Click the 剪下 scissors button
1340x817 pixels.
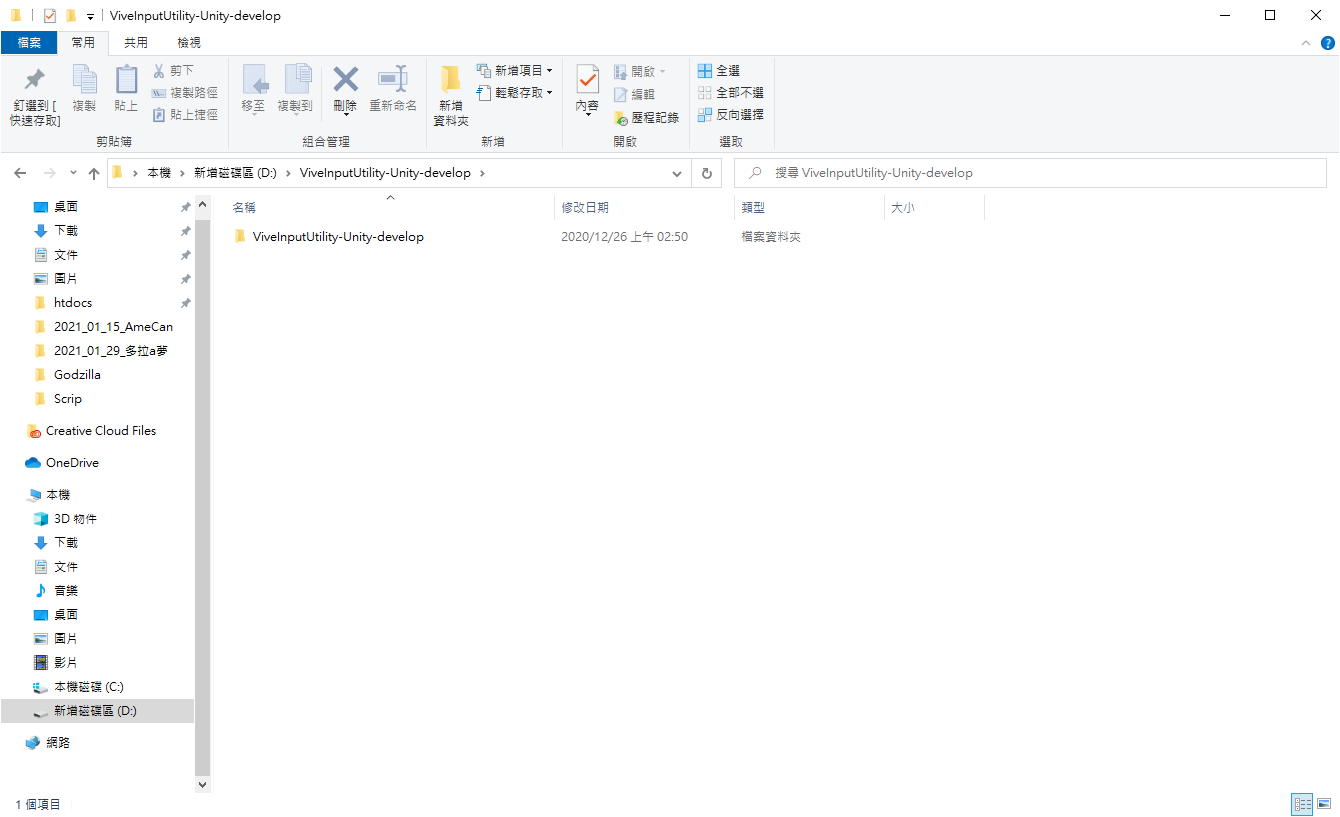click(174, 71)
